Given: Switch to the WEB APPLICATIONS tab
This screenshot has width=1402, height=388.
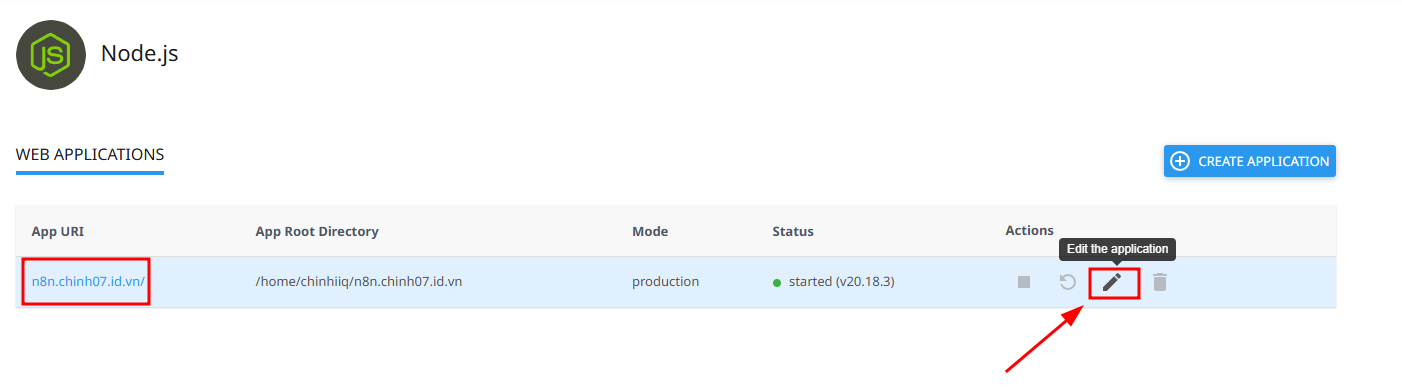Looking at the screenshot, I should click(x=90, y=155).
